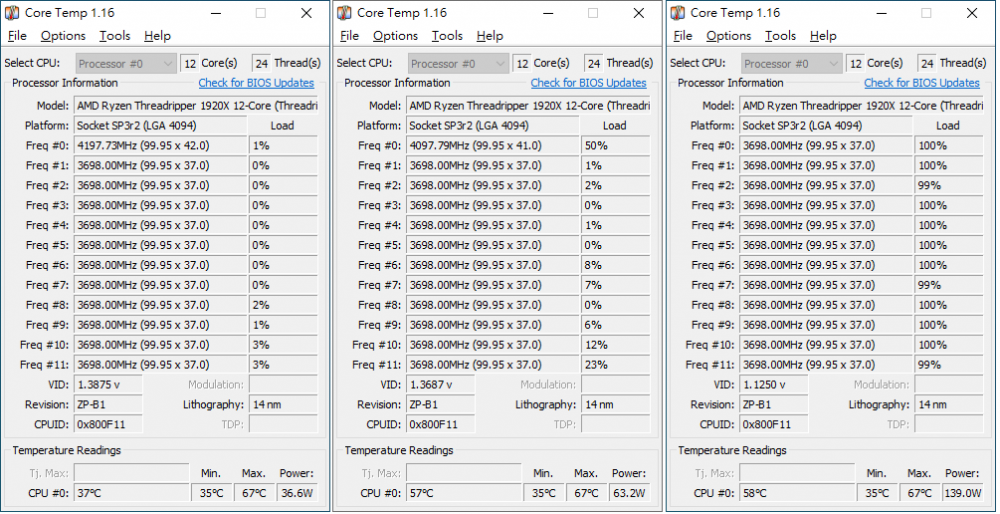Click CPUID 0x800F11 field in middle window
Viewport: 1000px width, 514px height.
click(x=441, y=425)
